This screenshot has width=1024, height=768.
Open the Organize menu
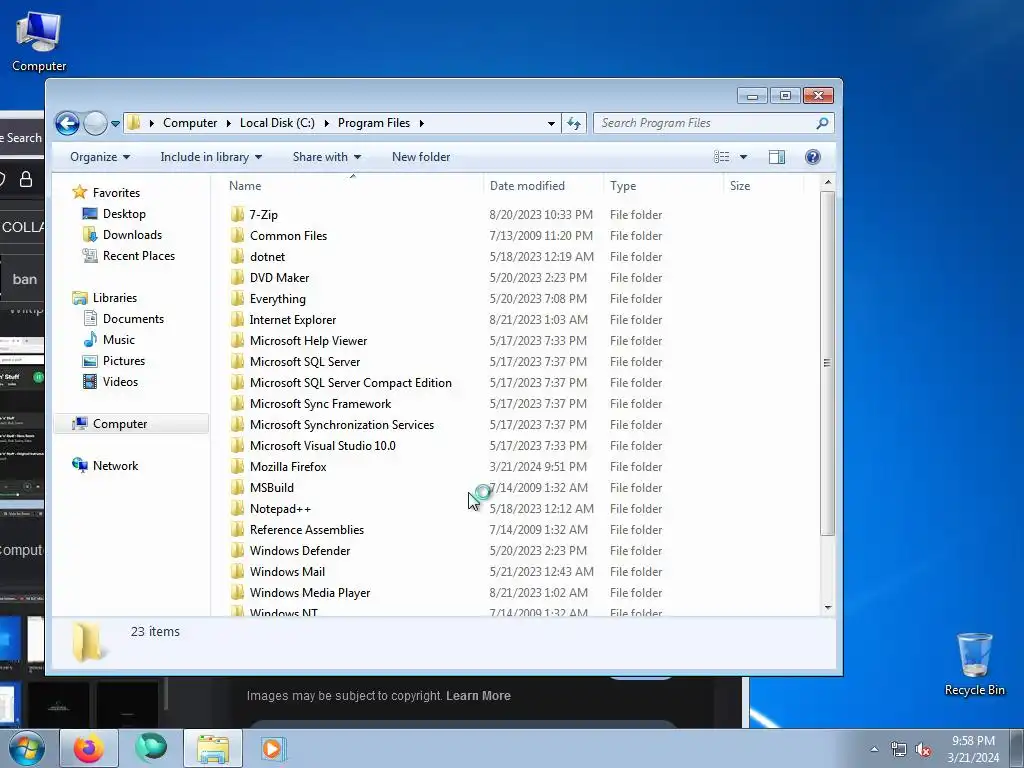coord(100,157)
